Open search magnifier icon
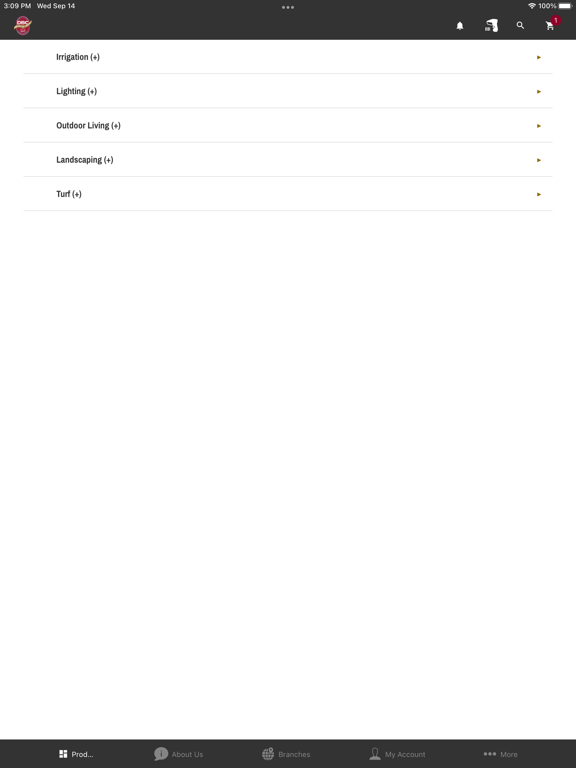This screenshot has width=576, height=768. pyautogui.click(x=520, y=25)
